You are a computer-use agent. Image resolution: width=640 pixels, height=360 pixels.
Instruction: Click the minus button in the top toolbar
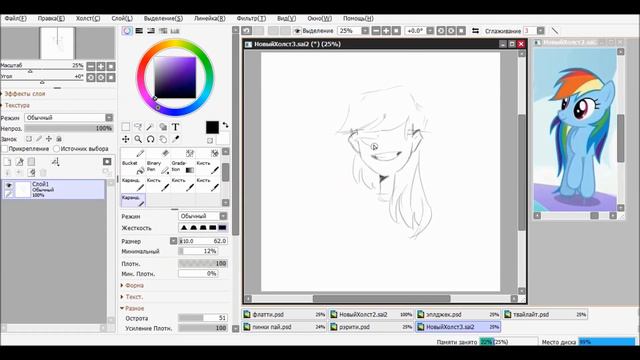(376, 31)
